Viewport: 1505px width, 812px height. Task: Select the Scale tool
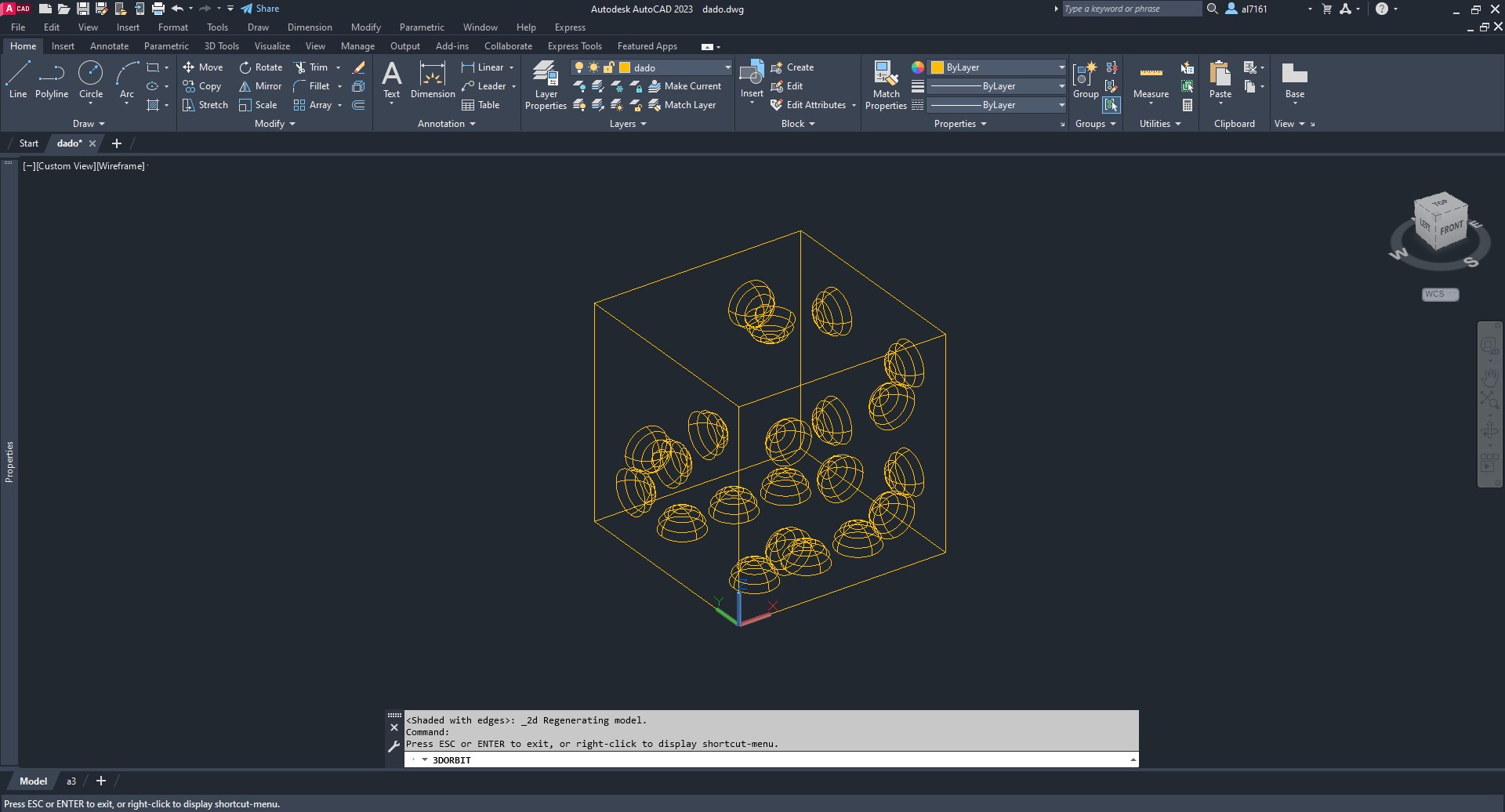[x=258, y=105]
